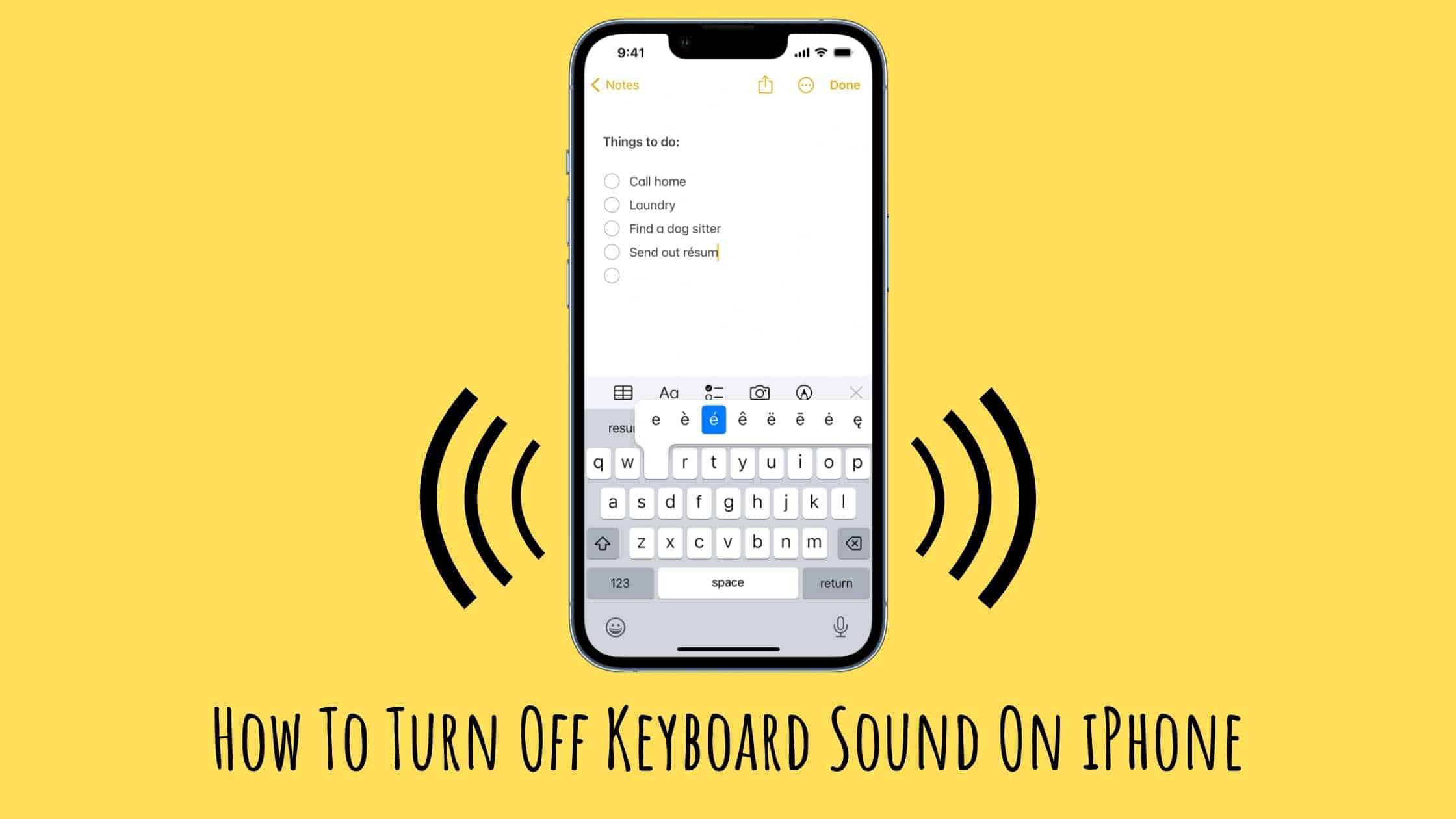Check the Laundry checklist item
Screen dimensions: 1456x819
[611, 205]
